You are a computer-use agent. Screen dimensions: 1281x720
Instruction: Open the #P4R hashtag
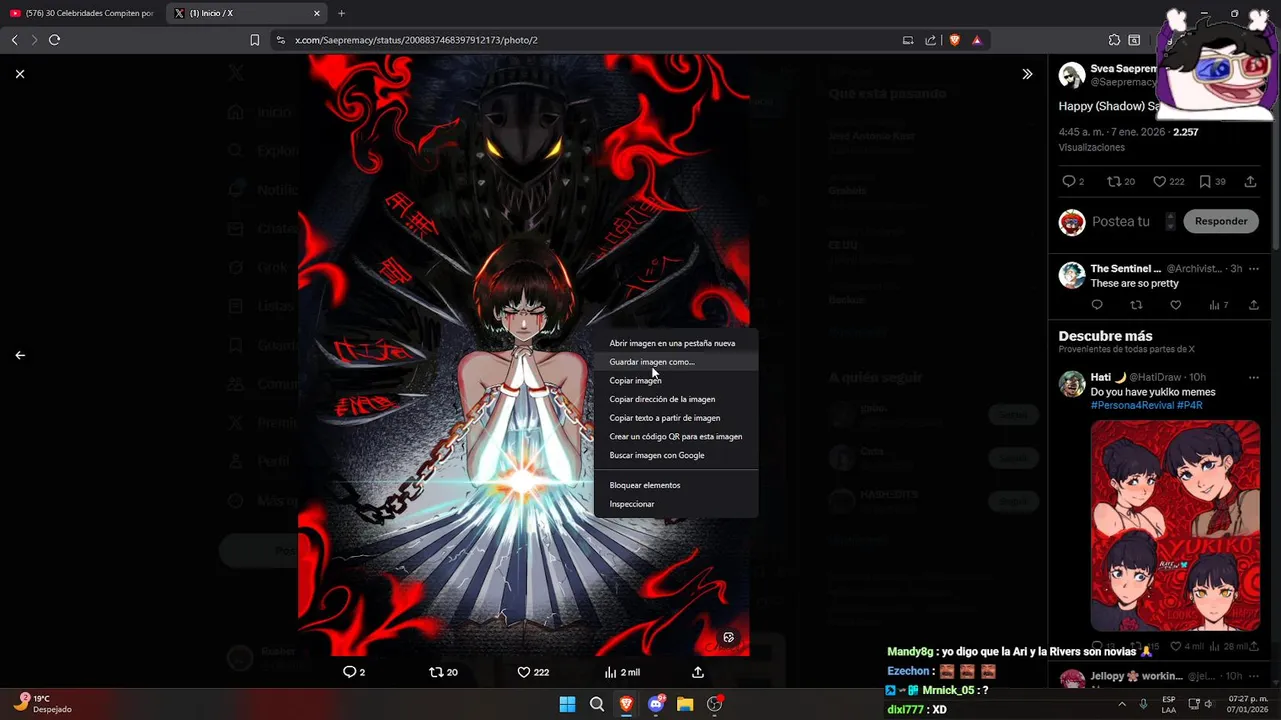click(x=1190, y=405)
